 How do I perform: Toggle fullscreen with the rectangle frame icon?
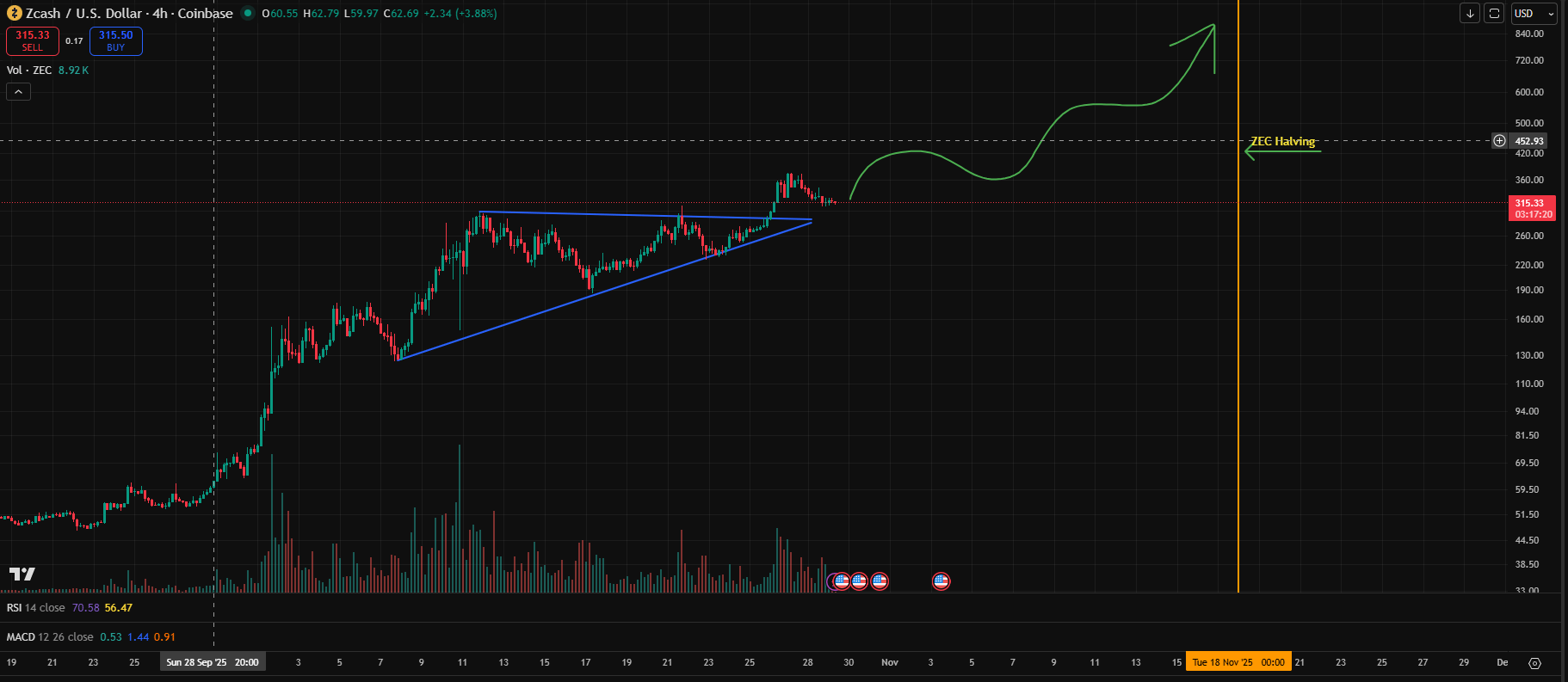(1494, 14)
